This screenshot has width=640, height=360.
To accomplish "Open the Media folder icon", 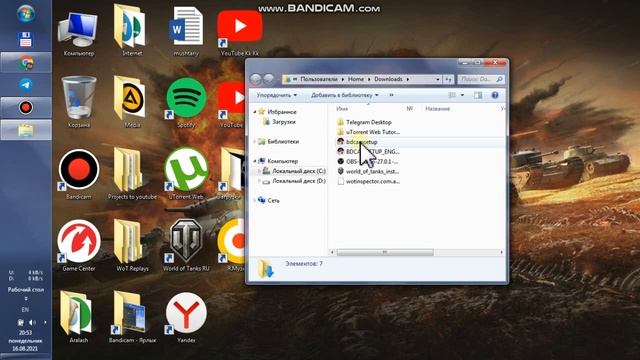I will pyautogui.click(x=132, y=101).
